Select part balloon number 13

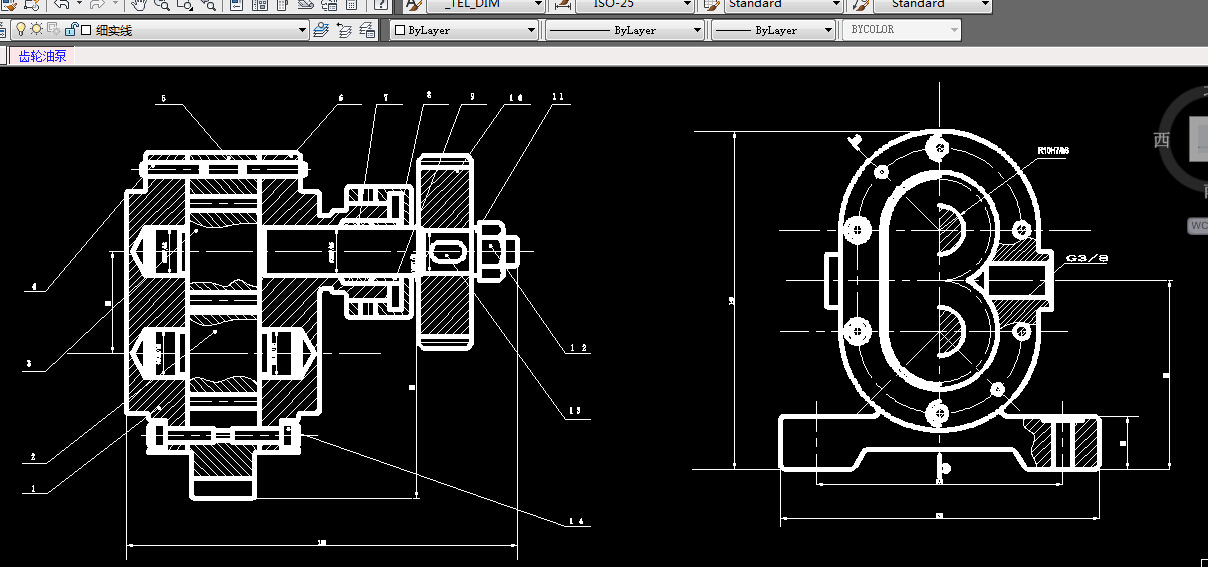point(574,411)
